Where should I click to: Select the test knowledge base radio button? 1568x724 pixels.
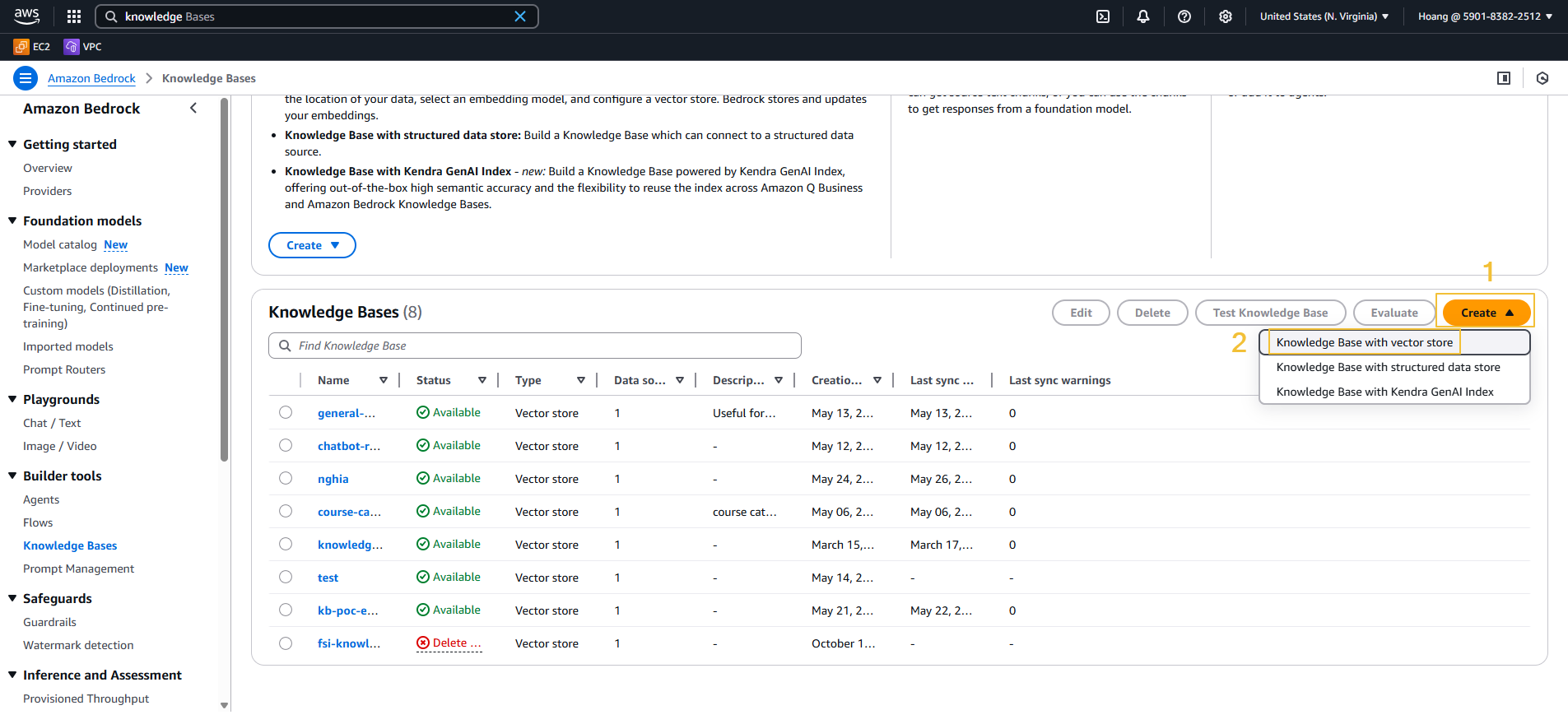click(x=286, y=577)
